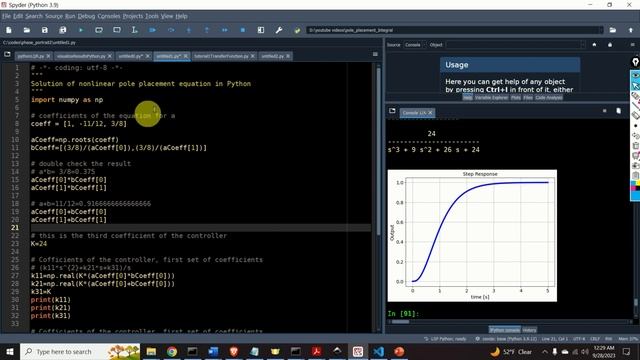Step into function debug icon
The width and height of the screenshot is (640, 360).
coord(189,30)
